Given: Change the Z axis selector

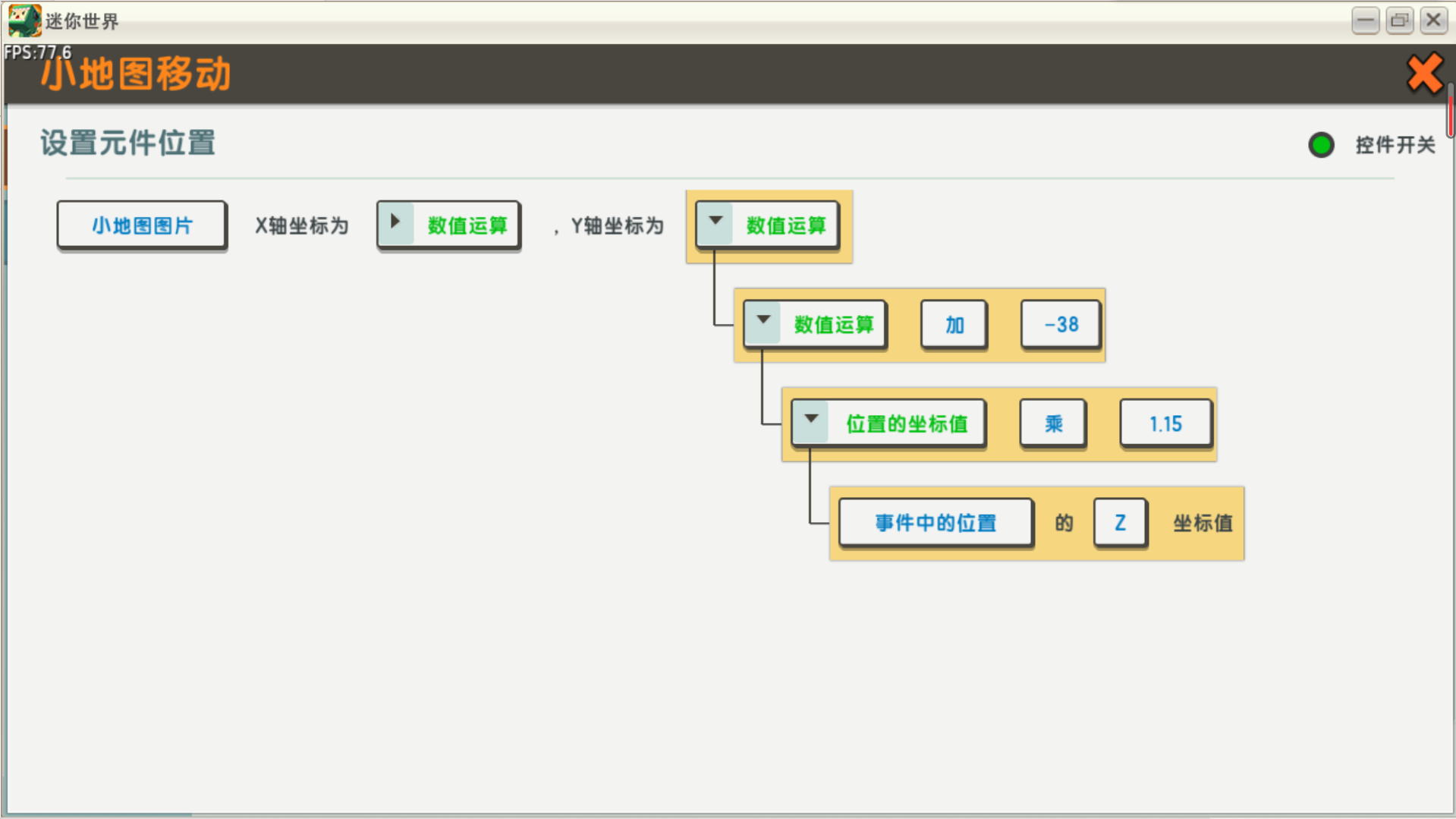Looking at the screenshot, I should pos(1120,523).
